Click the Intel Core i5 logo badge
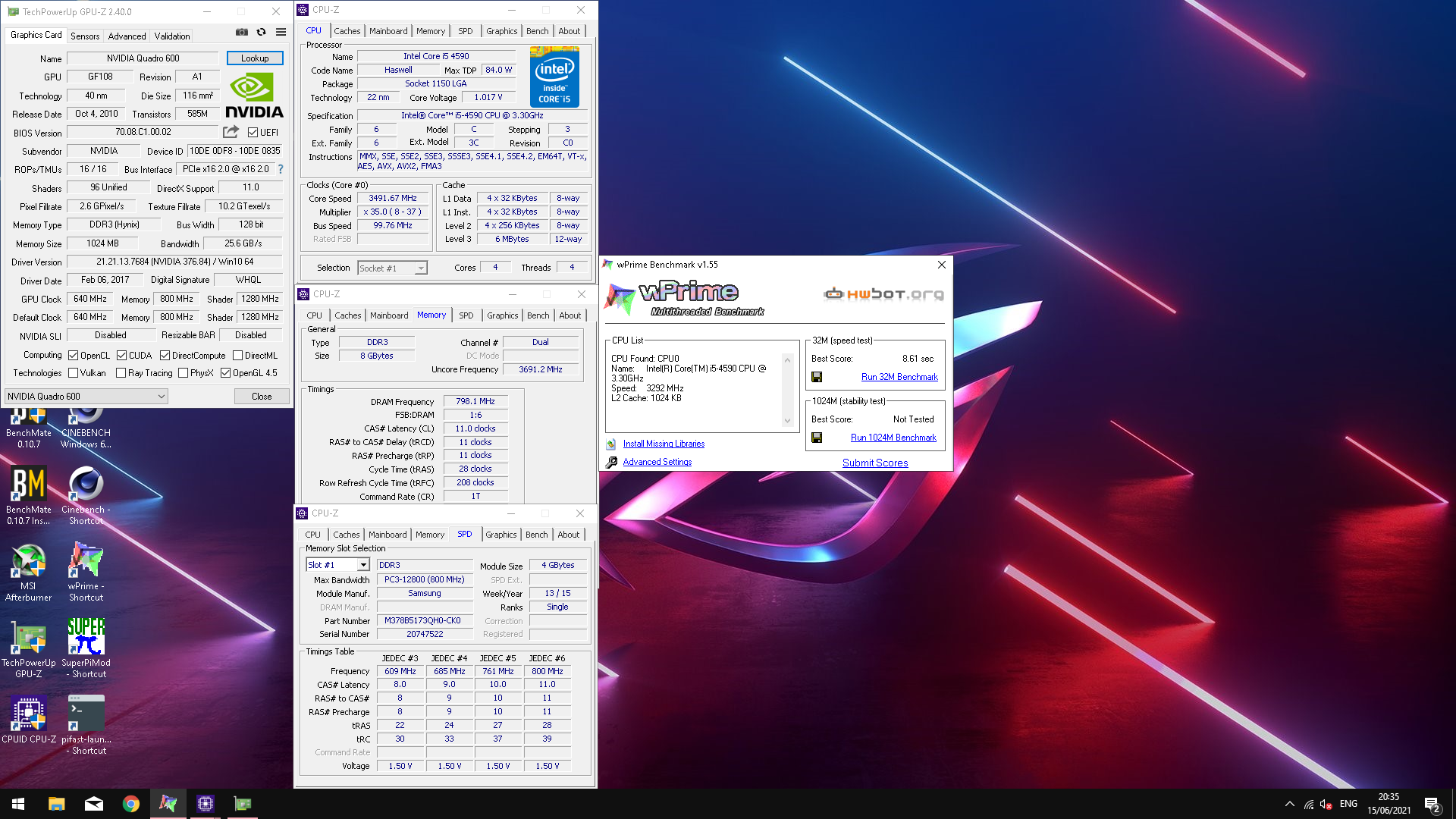The image size is (1456, 819). click(x=554, y=77)
